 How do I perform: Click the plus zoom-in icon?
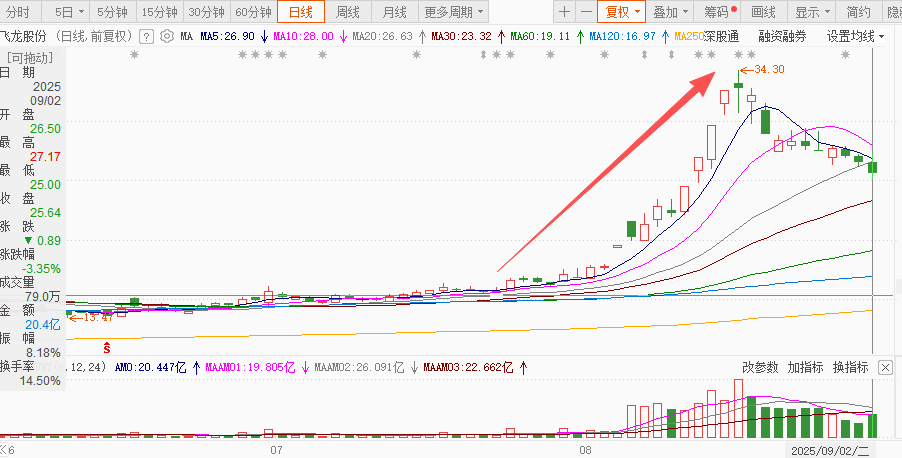click(x=565, y=12)
